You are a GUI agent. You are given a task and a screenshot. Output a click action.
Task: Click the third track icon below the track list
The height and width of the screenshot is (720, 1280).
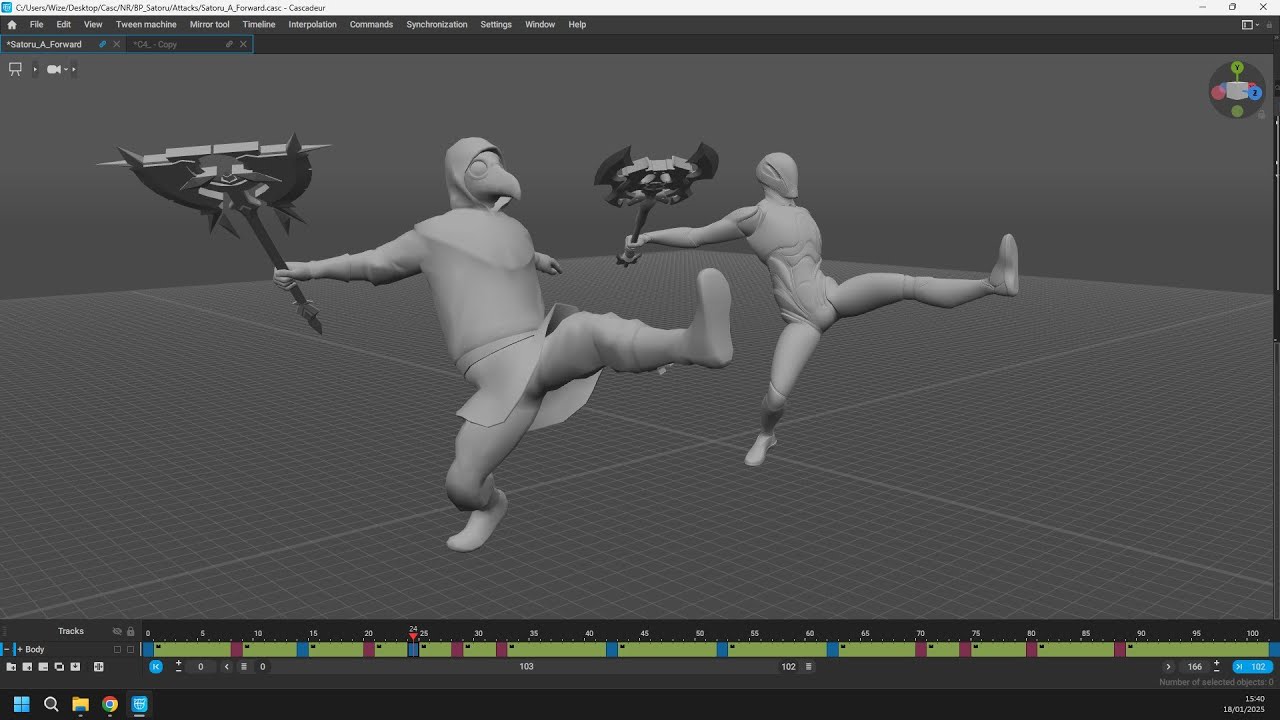(43, 667)
